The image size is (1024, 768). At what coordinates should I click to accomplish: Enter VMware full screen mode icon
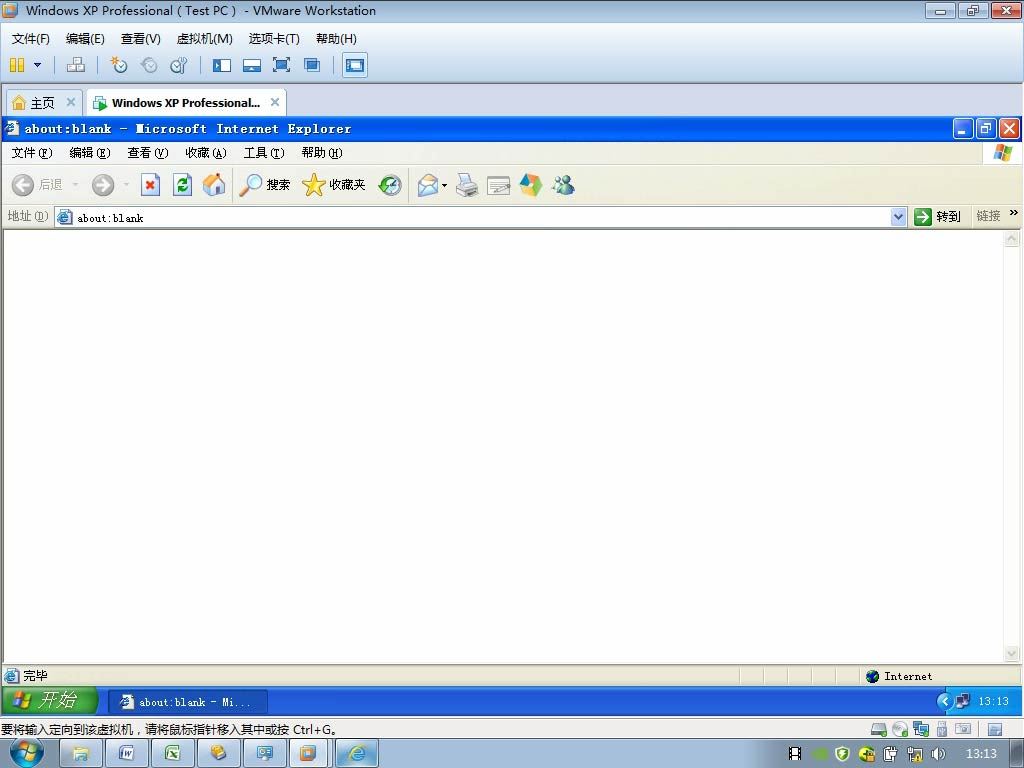click(x=281, y=65)
